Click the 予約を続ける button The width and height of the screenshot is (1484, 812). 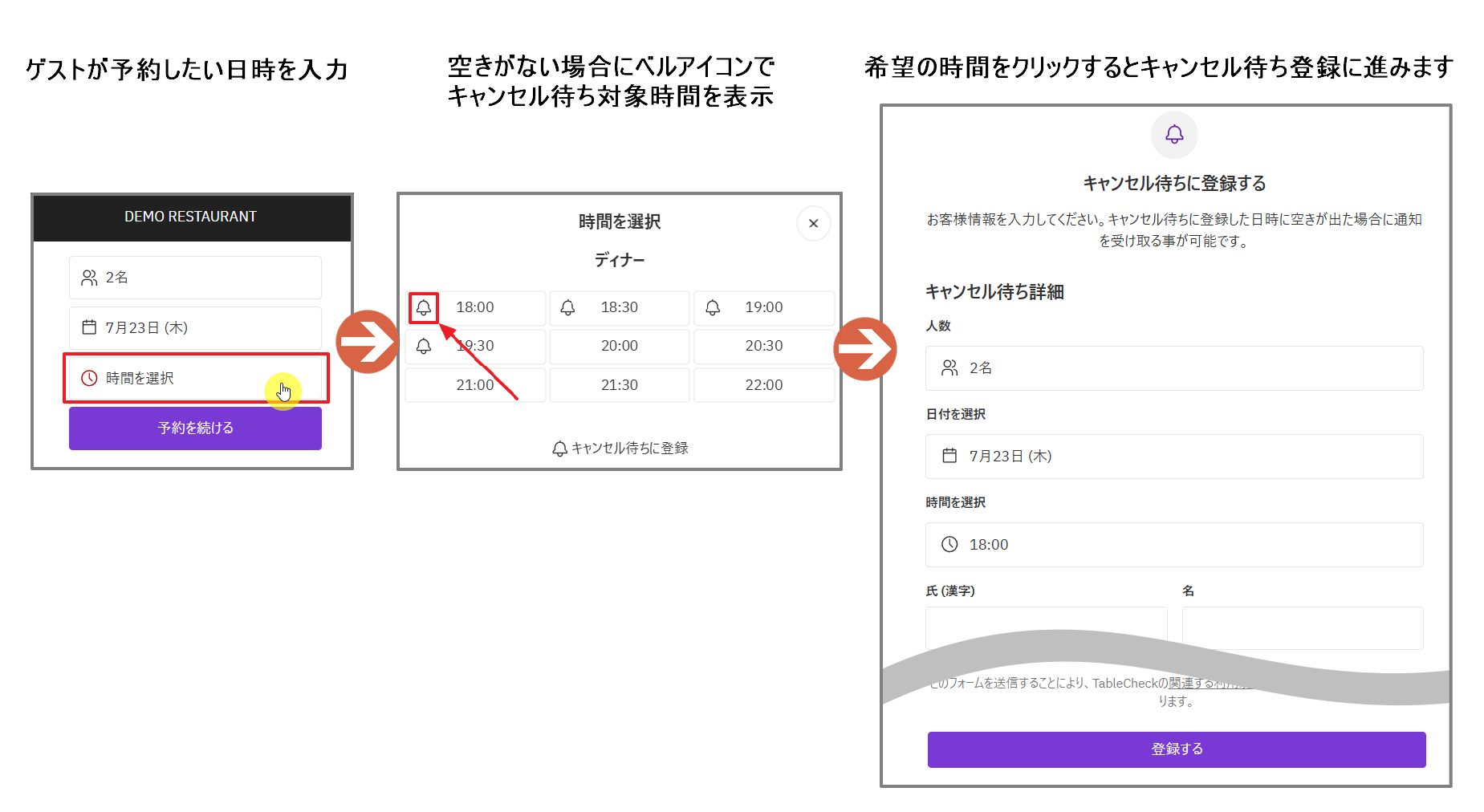195,428
